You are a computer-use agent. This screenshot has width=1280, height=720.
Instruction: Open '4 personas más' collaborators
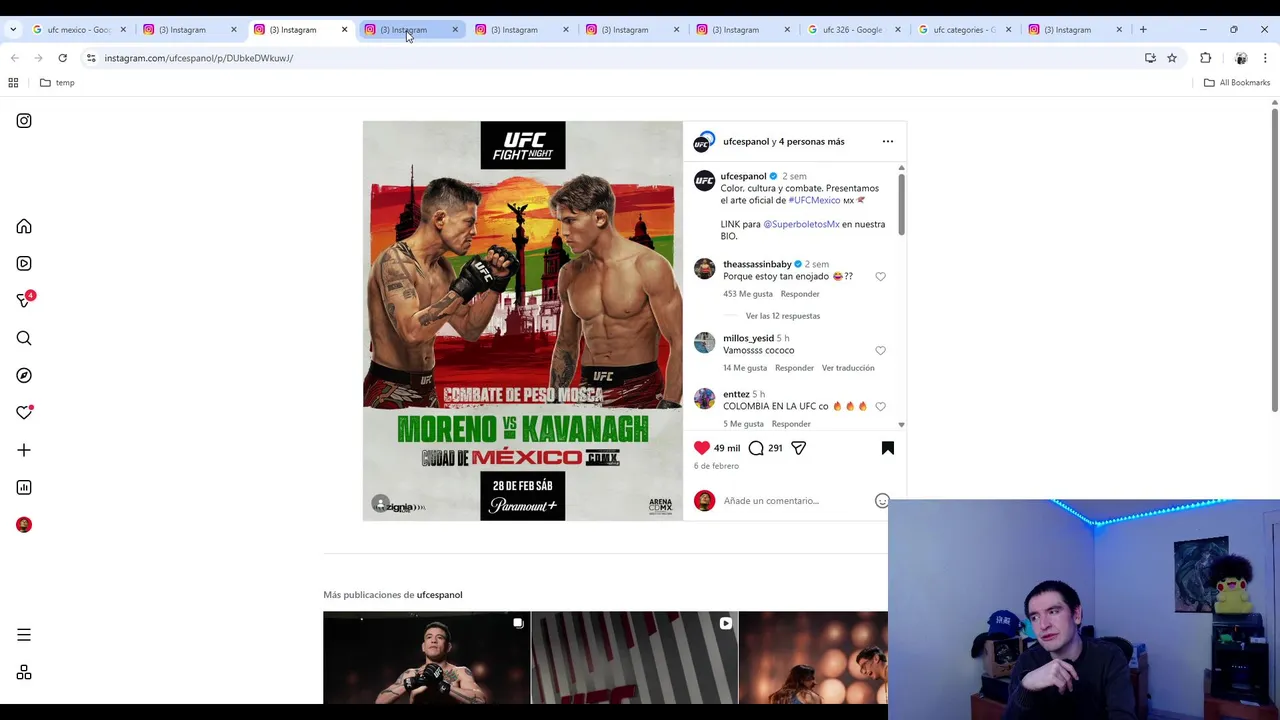pyautogui.click(x=811, y=141)
